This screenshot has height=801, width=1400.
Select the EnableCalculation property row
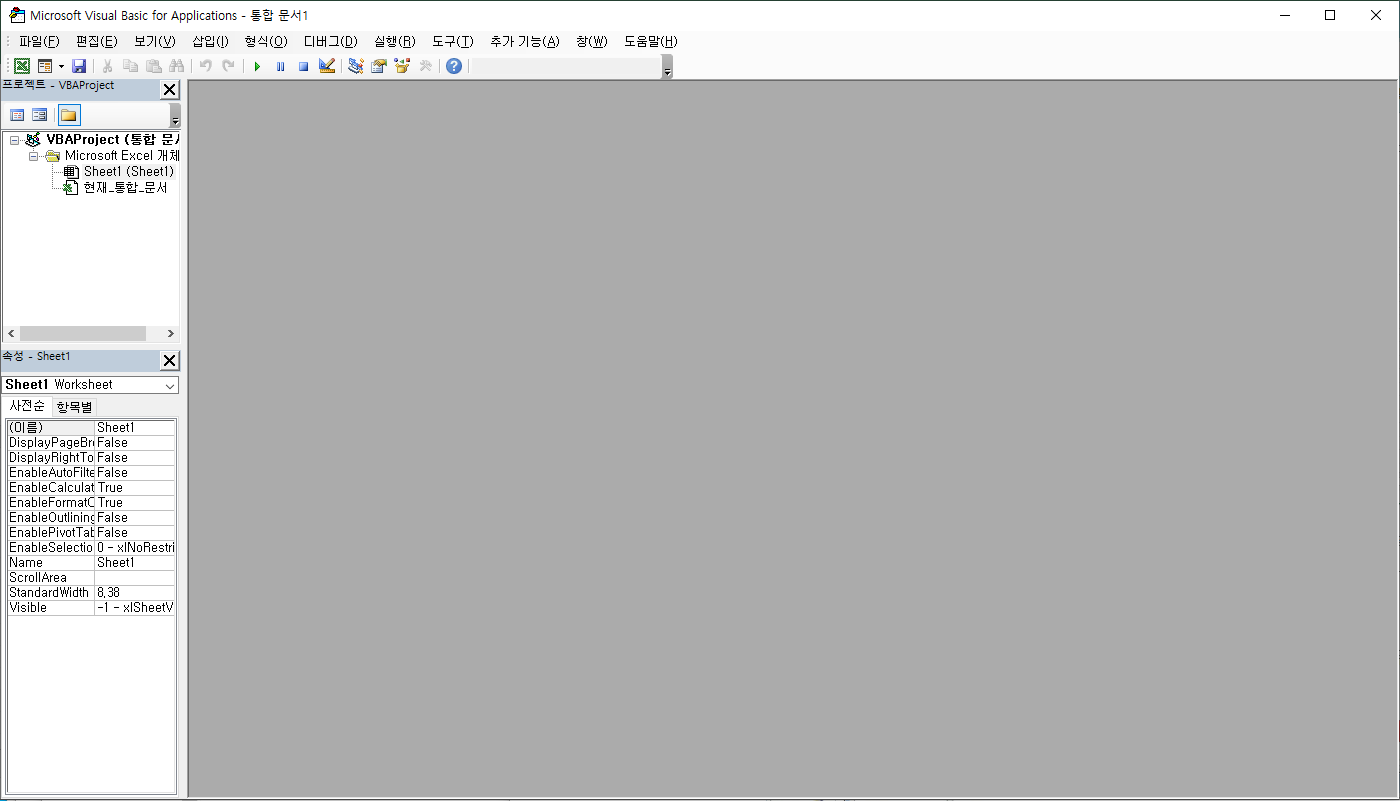pos(91,487)
